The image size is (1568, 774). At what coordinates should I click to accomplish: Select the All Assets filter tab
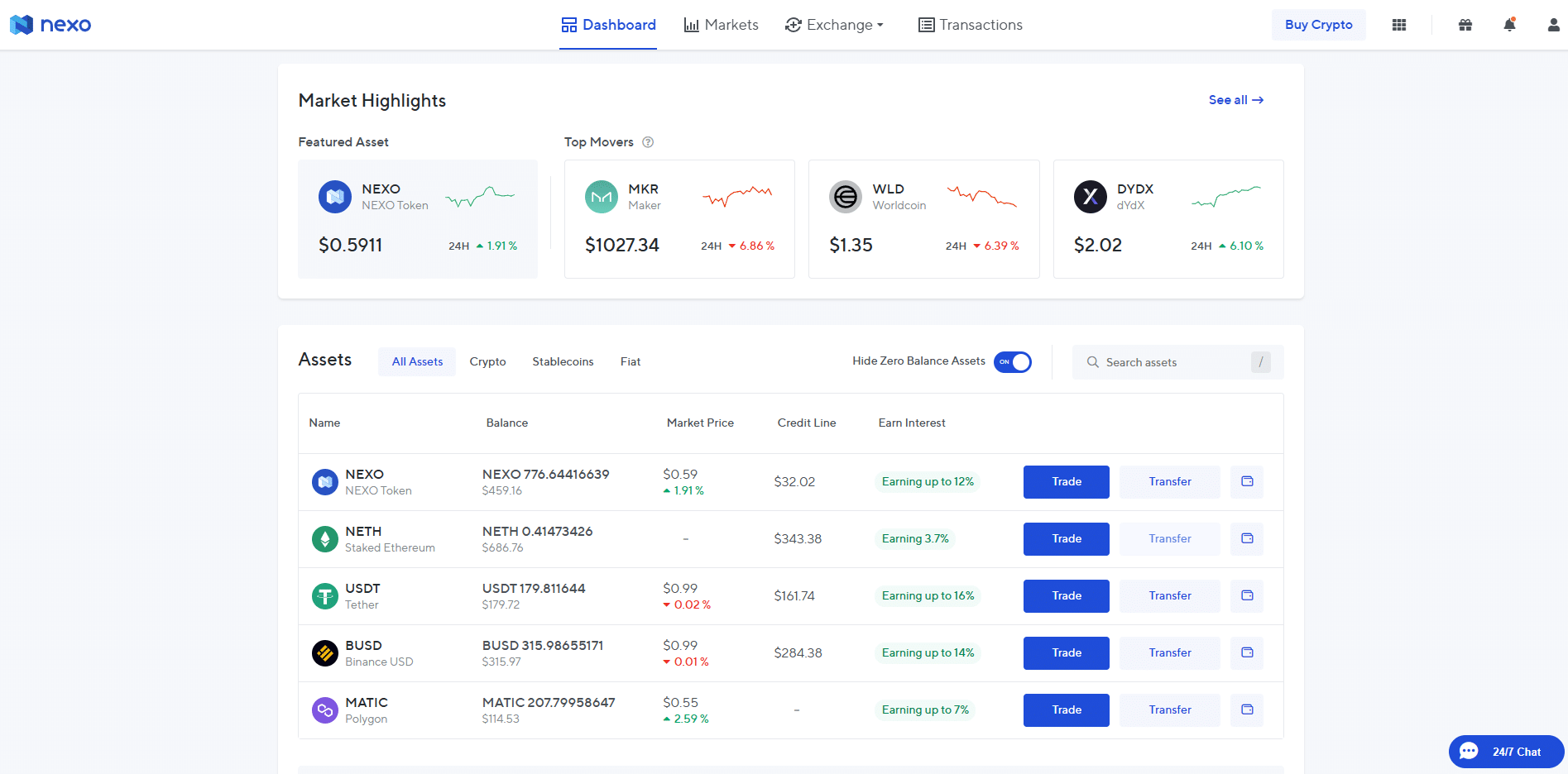417,362
